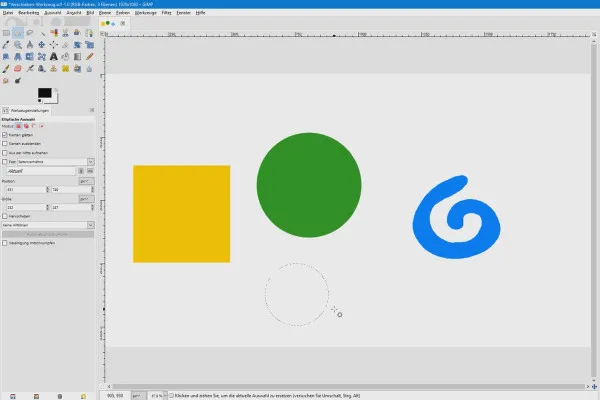Viewport: 600px width, 400px height.
Task: Click the portrait orientation button beside Aktuell
Action: coord(81,171)
